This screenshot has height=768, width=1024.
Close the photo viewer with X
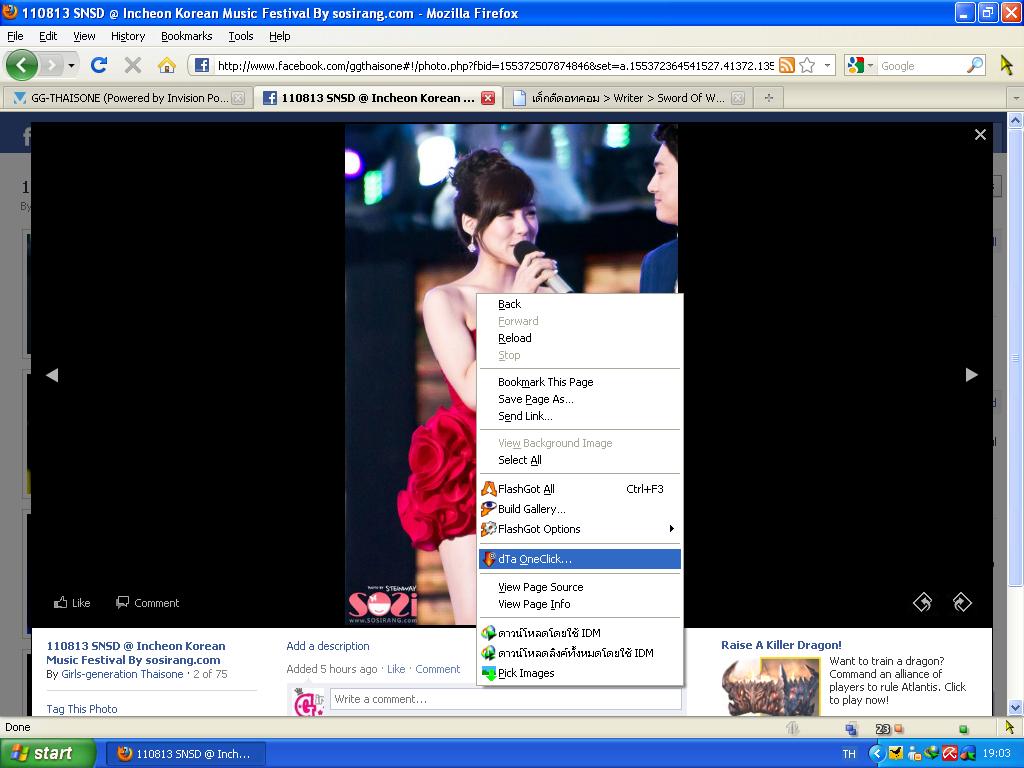click(980, 135)
